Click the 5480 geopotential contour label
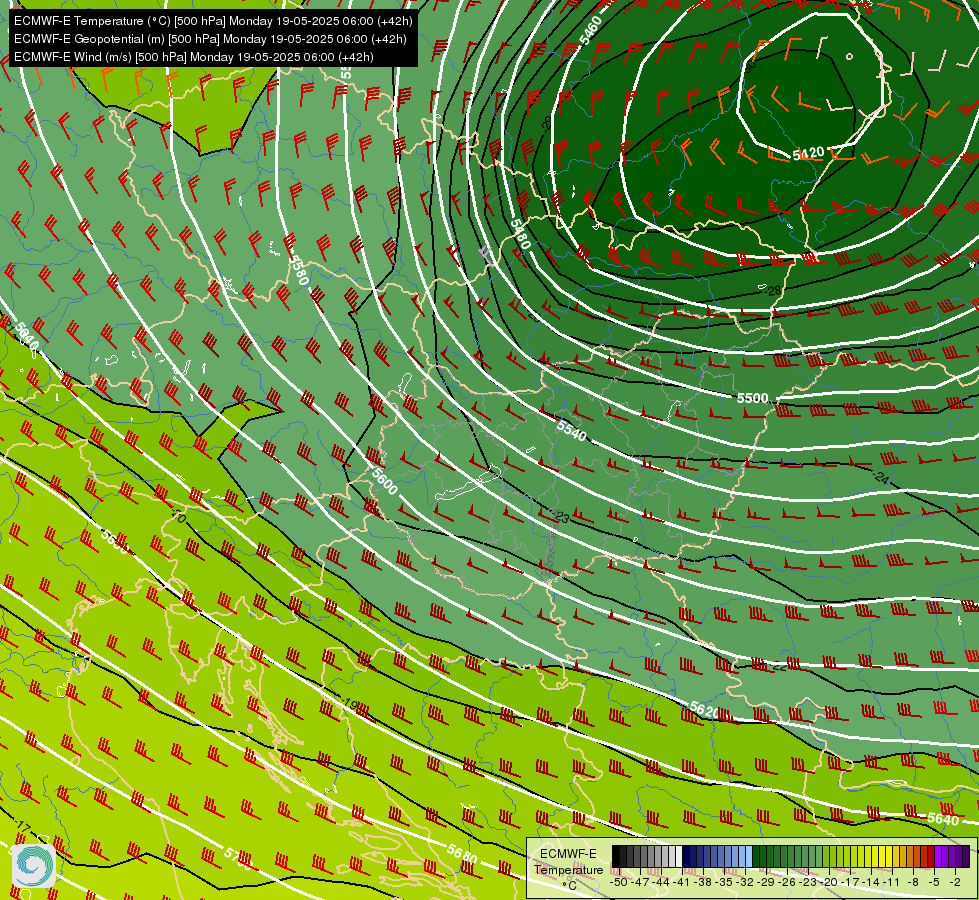This screenshot has width=979, height=900. click(x=519, y=234)
